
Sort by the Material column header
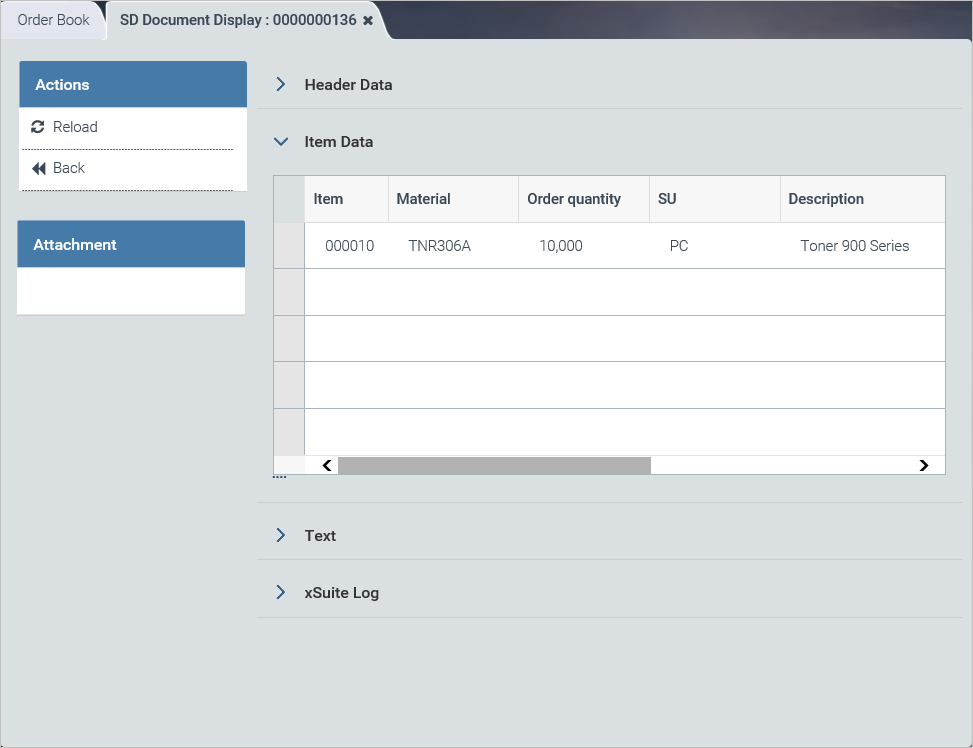(423, 199)
